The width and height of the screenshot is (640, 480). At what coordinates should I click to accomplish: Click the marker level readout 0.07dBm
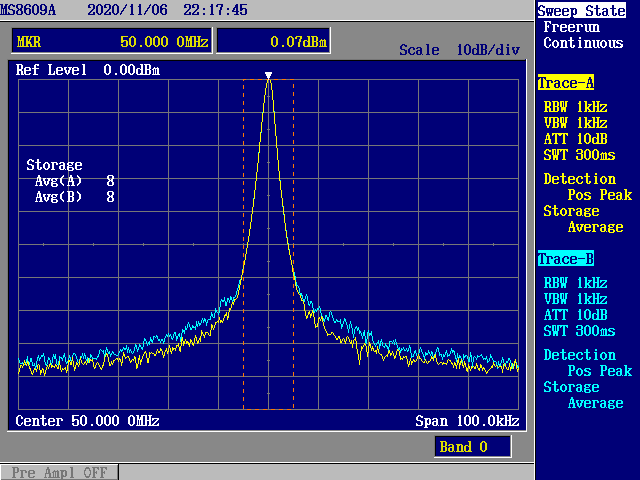coord(273,41)
